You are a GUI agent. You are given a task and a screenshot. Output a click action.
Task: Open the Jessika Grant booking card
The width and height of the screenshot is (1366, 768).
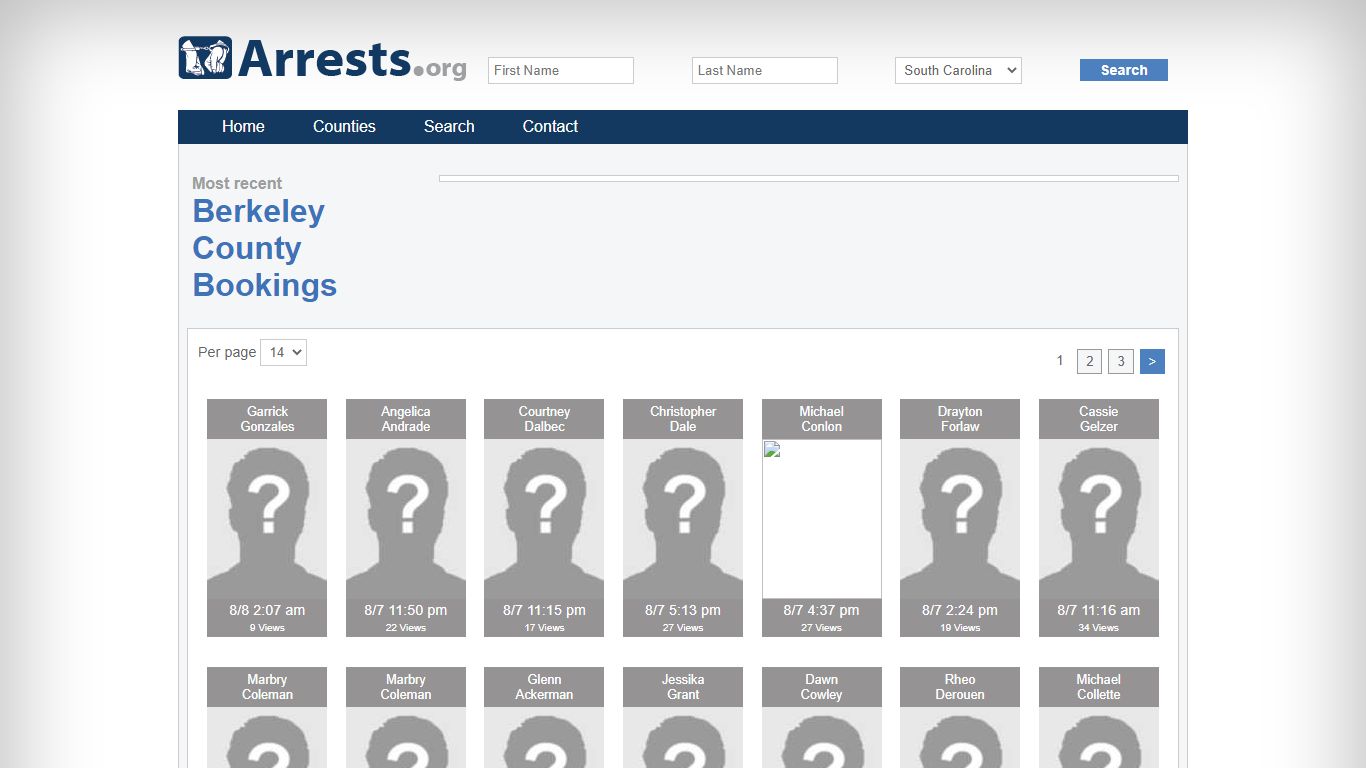(683, 717)
